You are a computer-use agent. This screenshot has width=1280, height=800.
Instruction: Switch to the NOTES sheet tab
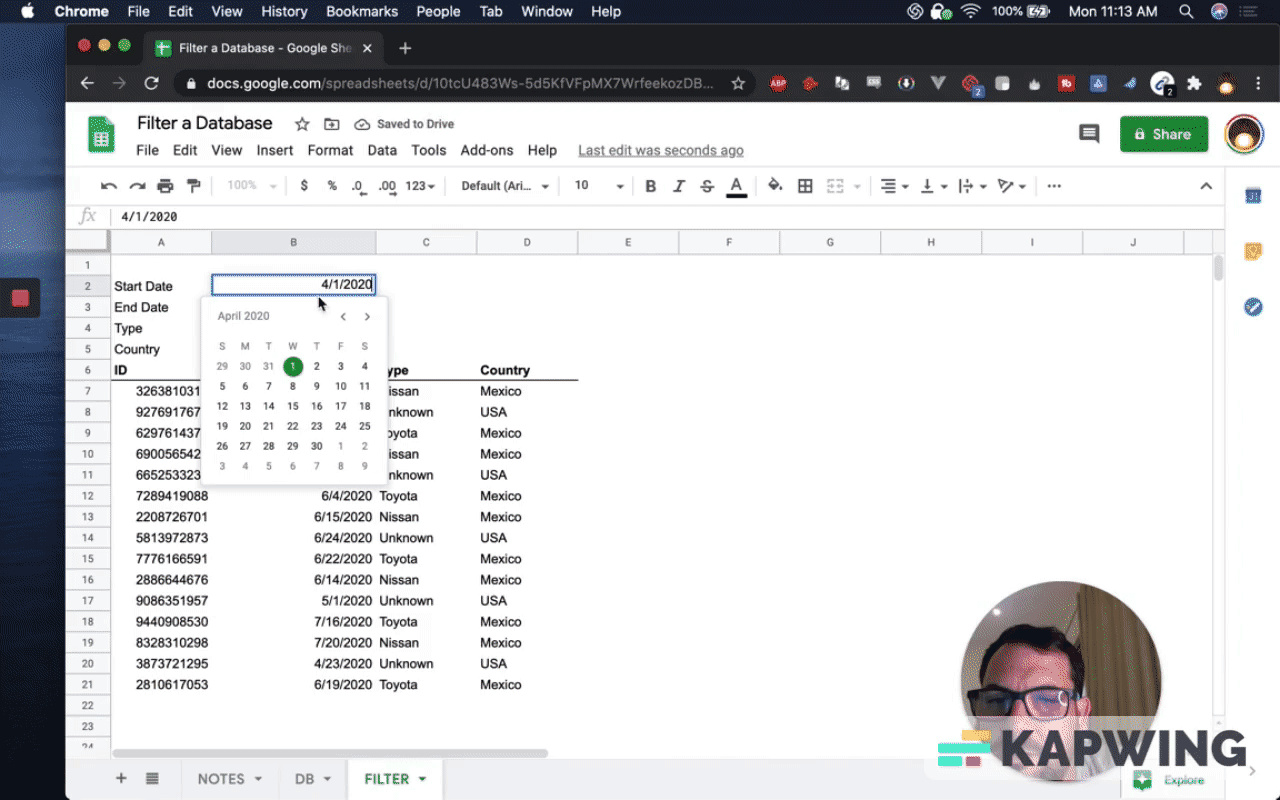230,779
